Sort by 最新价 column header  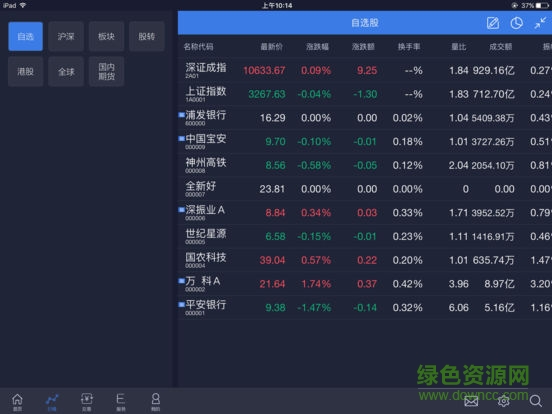[x=271, y=47]
